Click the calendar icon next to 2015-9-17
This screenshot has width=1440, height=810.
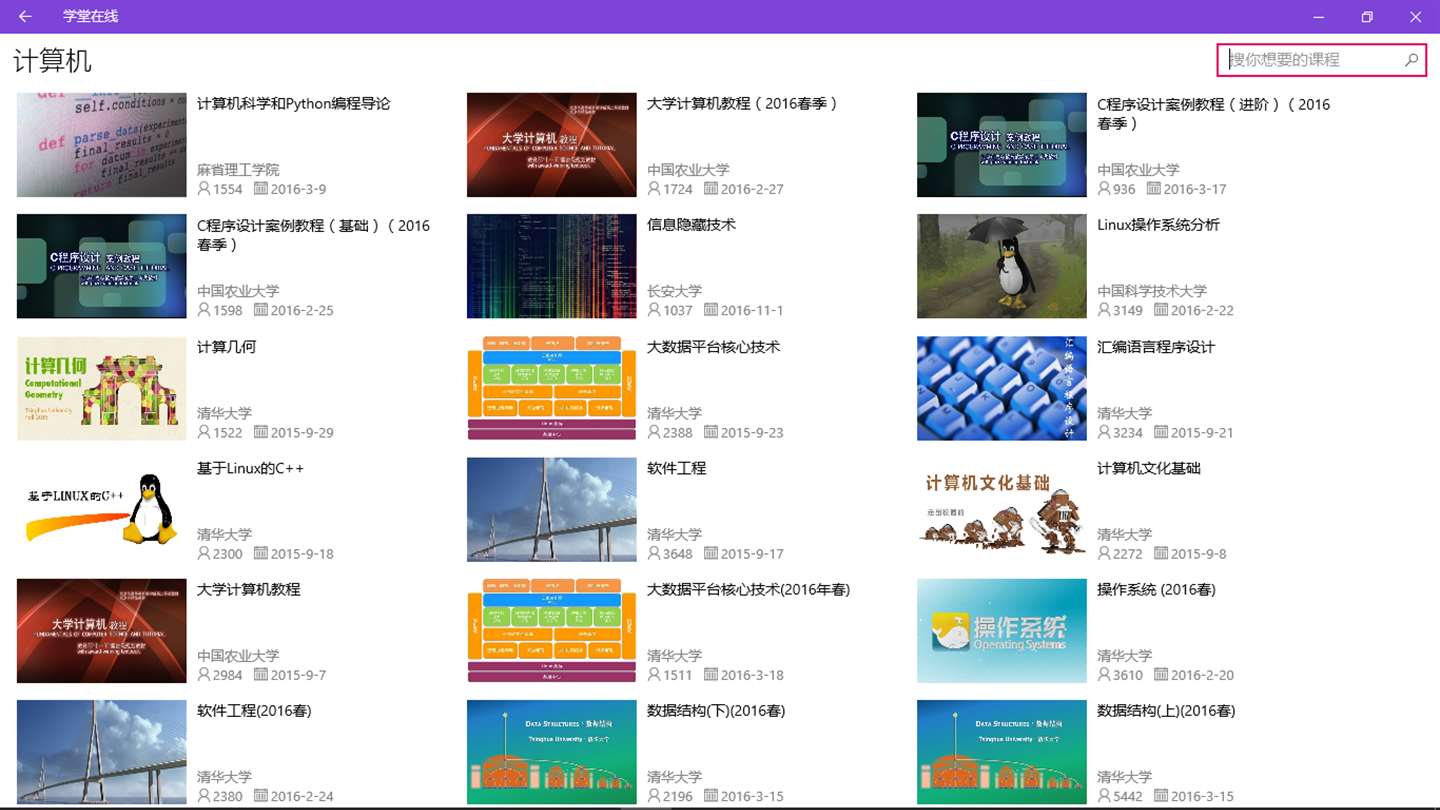point(711,553)
